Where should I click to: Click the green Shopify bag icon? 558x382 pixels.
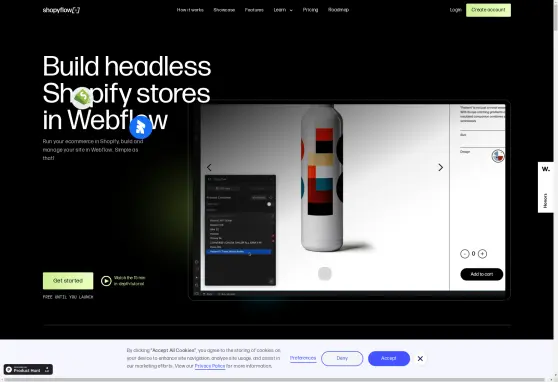(83, 97)
